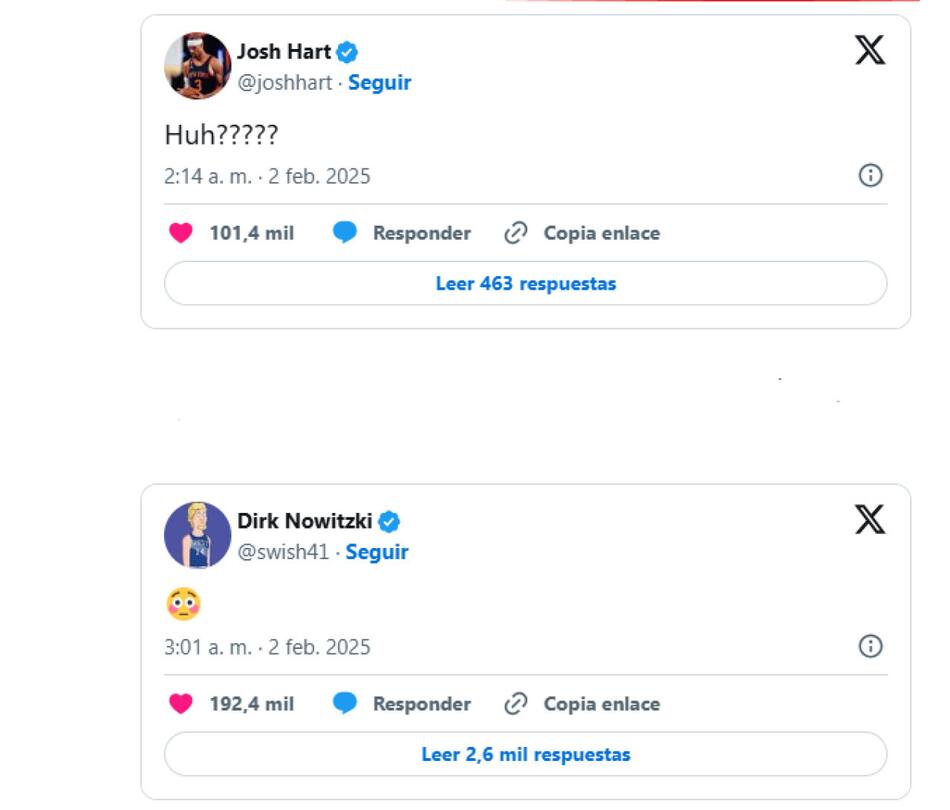950x810 pixels.
Task: Click the reply bubble icon on Dirk Nowitzki's tweet
Action: click(x=345, y=704)
